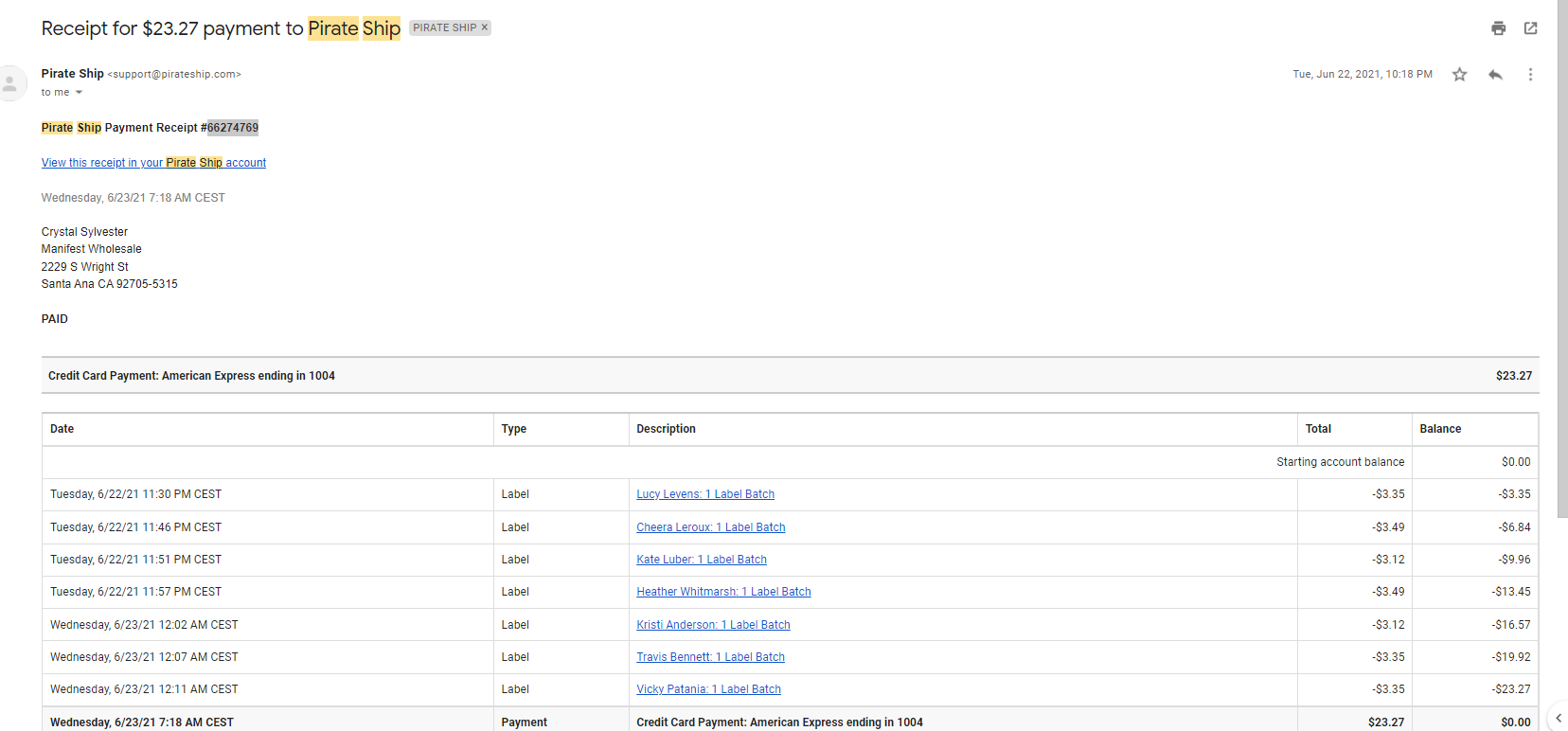Open the Kristi Anderson label batch link
Screen dimensions: 1568x731
713,625
